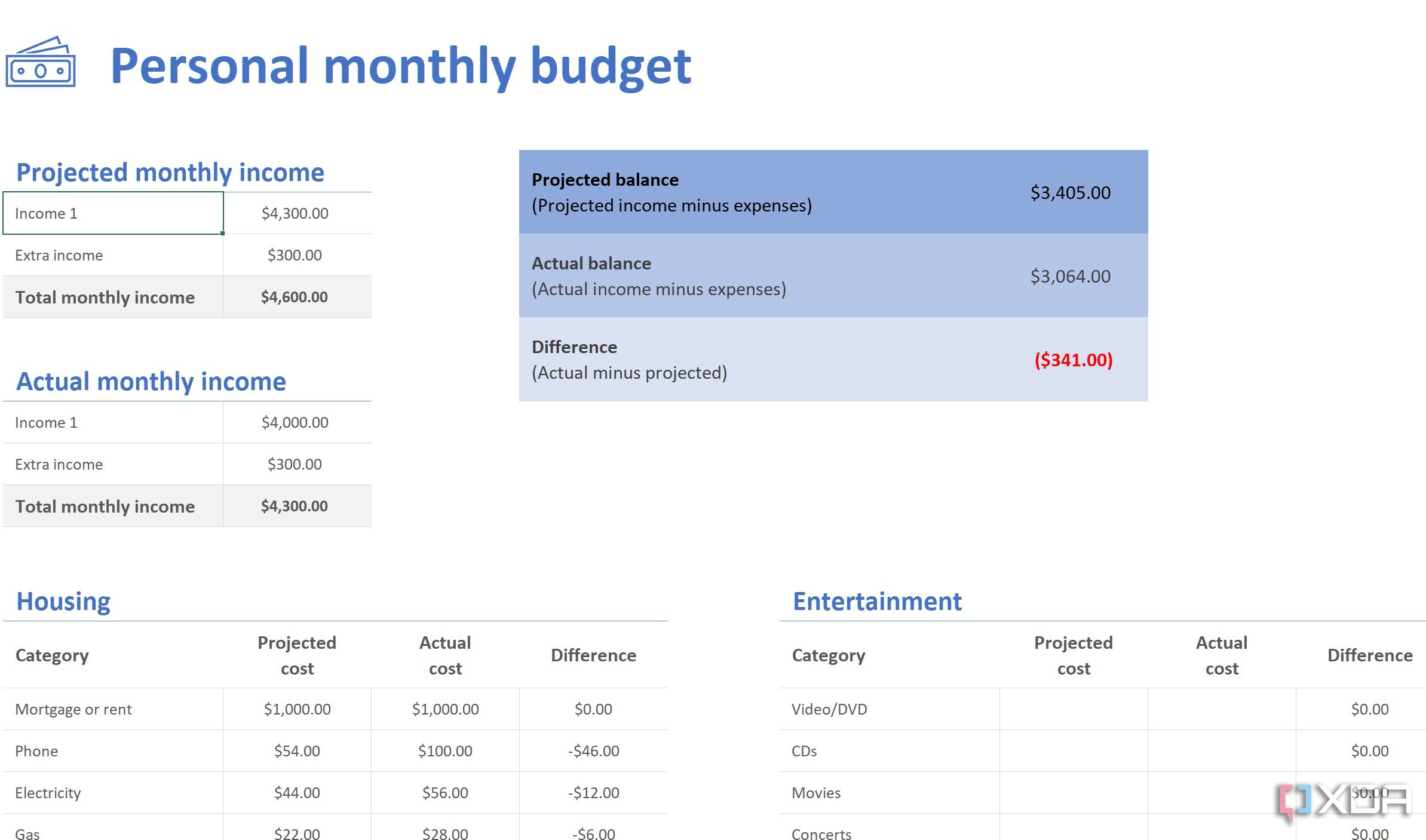Select the Actual monthly income heading

[151, 382]
